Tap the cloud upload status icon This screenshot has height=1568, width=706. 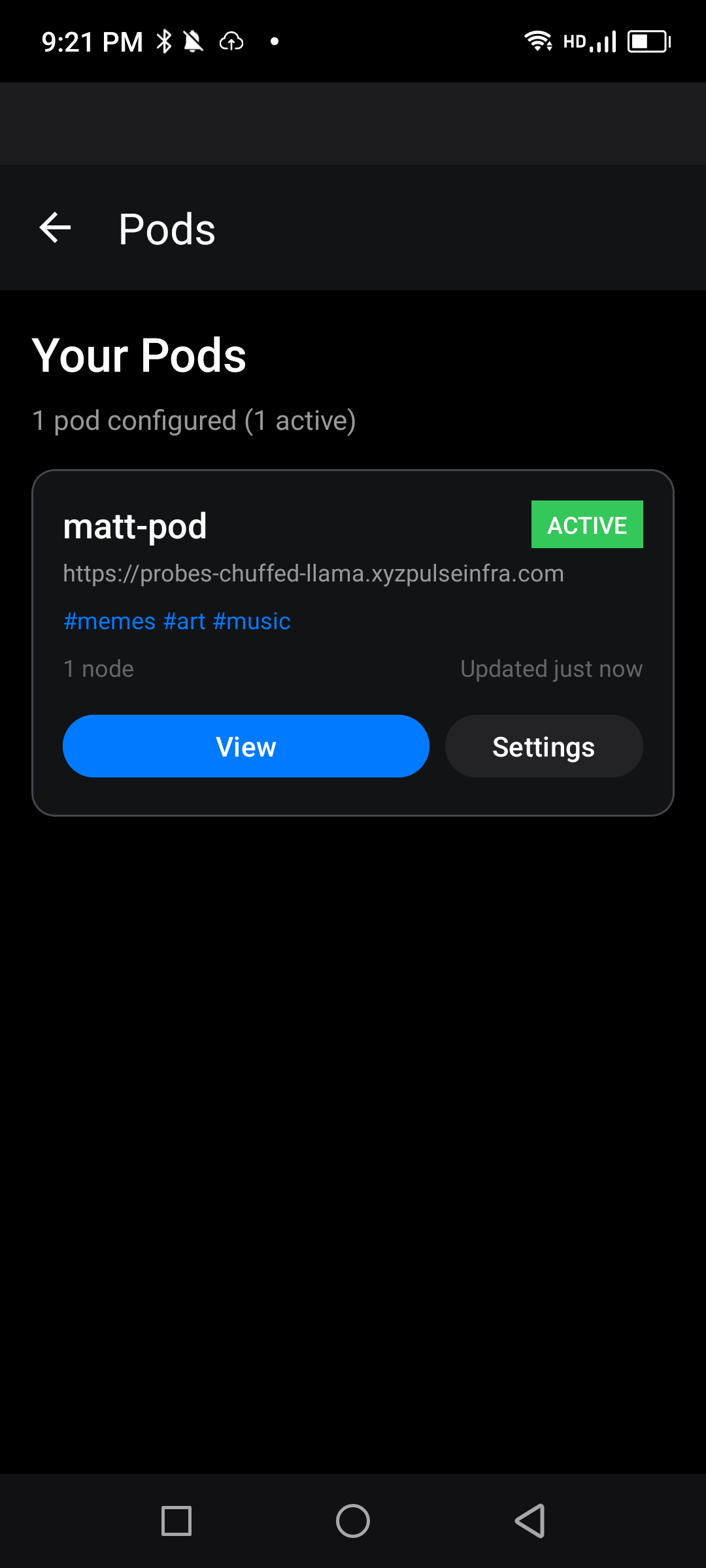(231, 42)
